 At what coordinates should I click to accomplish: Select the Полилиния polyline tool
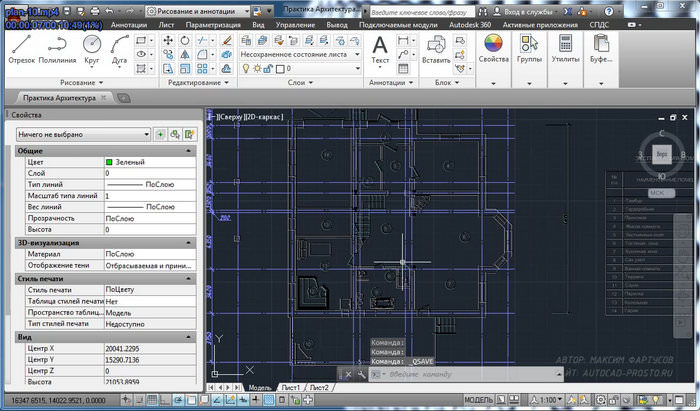pyautogui.click(x=57, y=47)
